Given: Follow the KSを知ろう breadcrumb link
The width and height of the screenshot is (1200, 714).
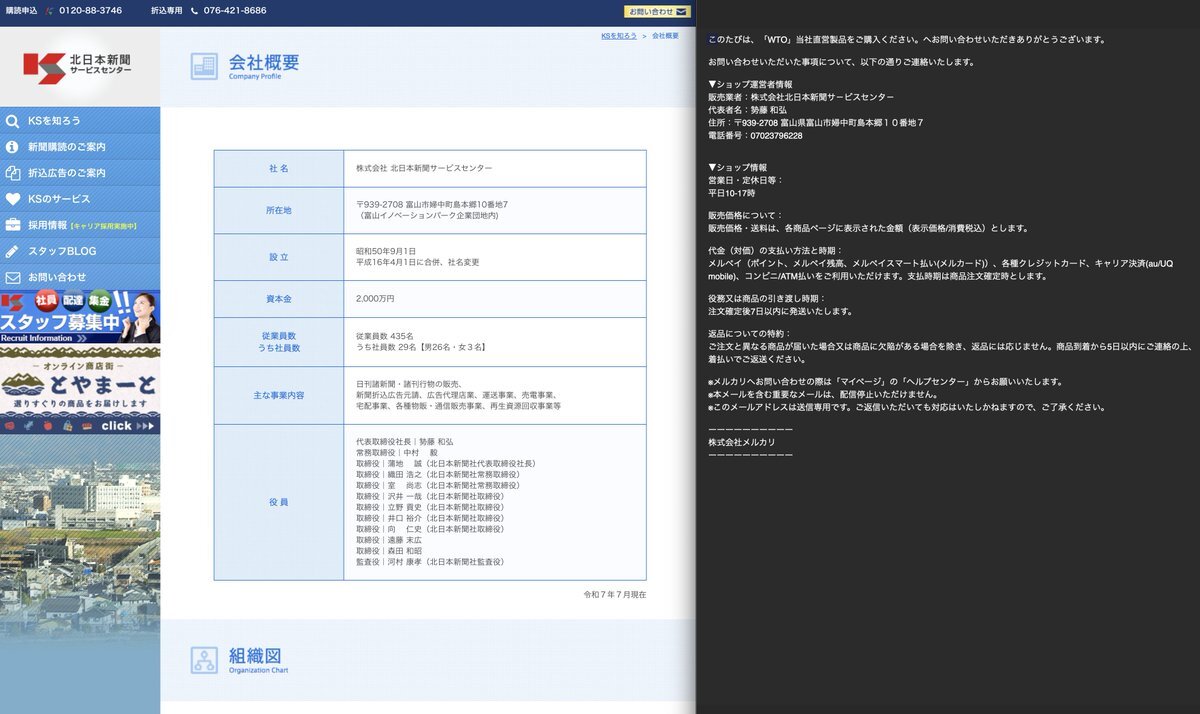Looking at the screenshot, I should (x=619, y=36).
